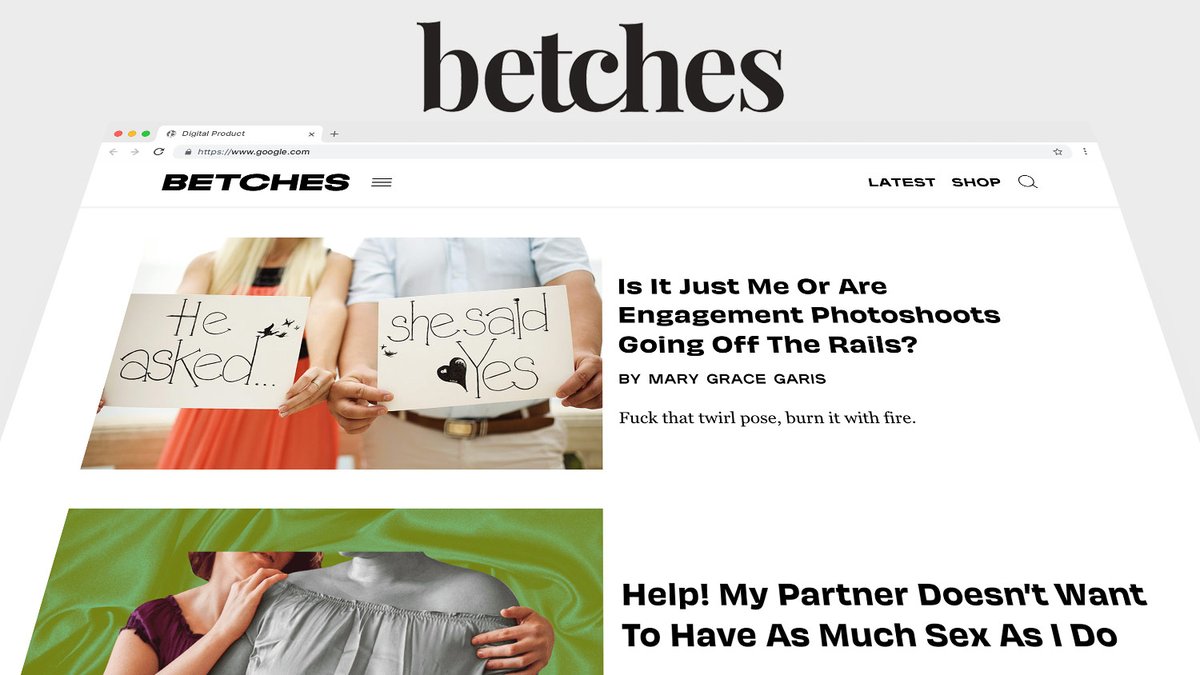Open new tab with plus icon

(x=334, y=133)
